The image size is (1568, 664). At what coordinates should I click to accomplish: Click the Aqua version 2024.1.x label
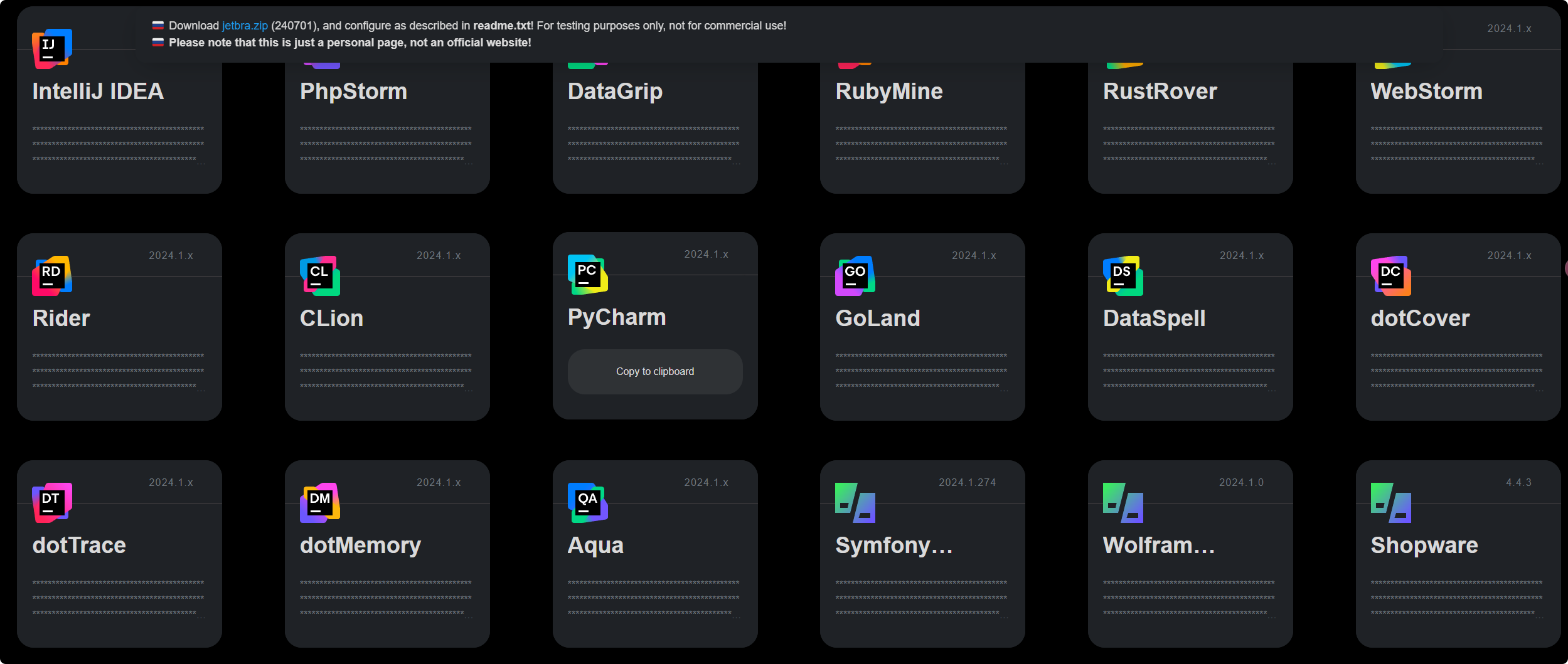(x=706, y=482)
